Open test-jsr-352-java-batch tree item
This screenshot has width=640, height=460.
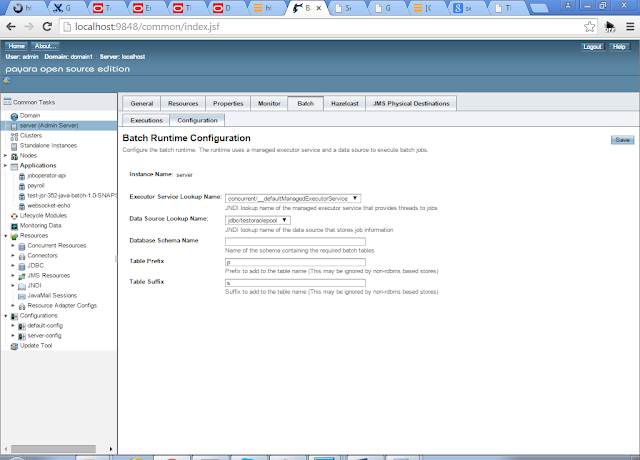tap(71, 196)
